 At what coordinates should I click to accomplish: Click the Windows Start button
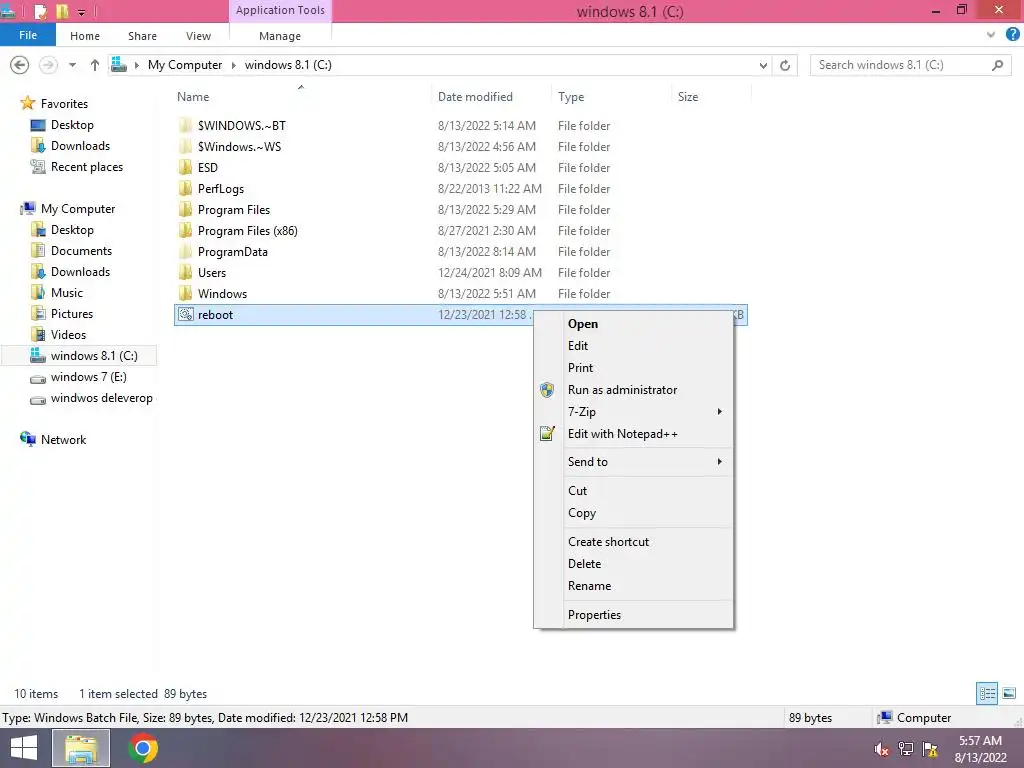(24, 748)
